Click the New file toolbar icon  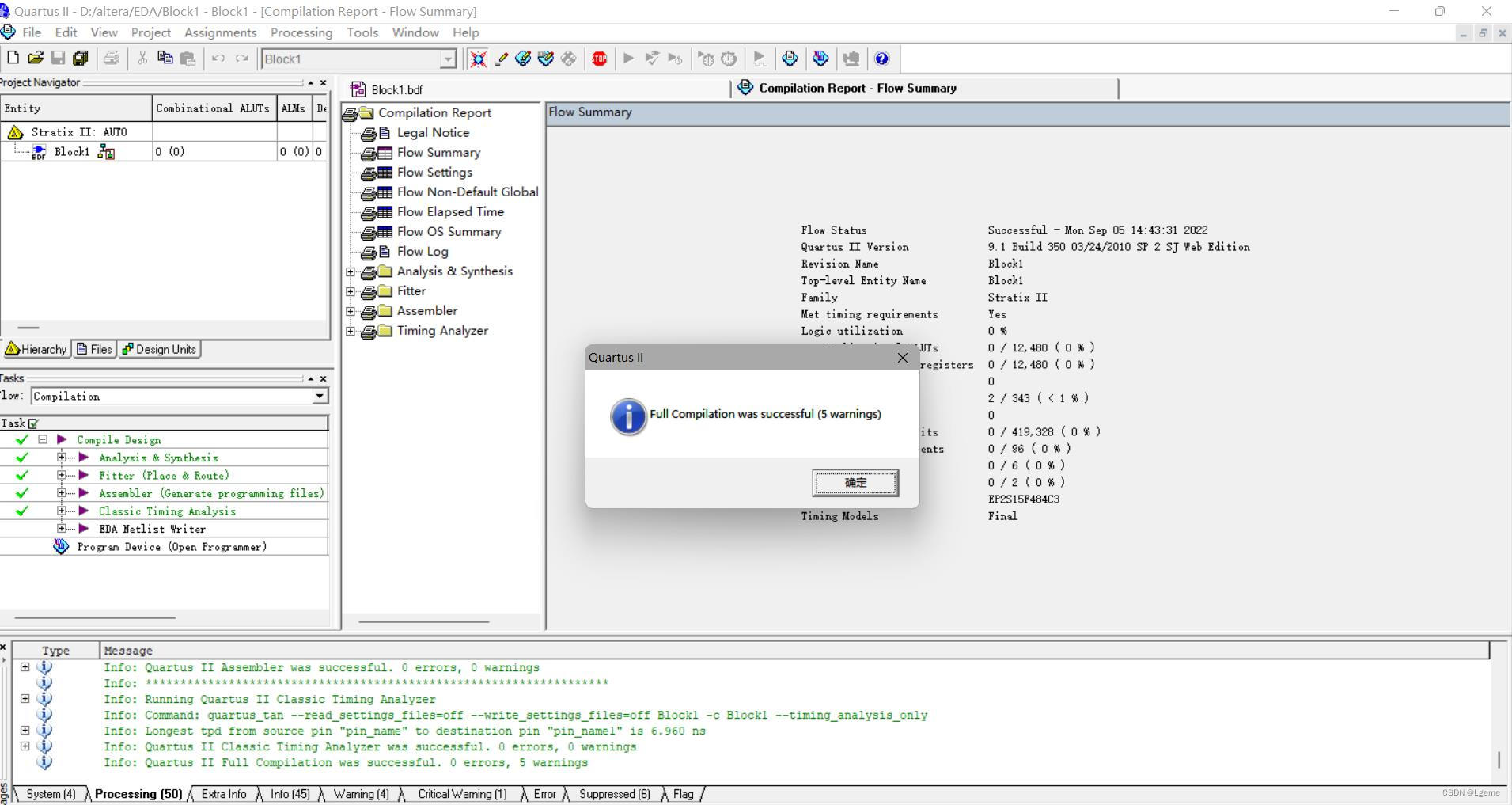pos(13,58)
